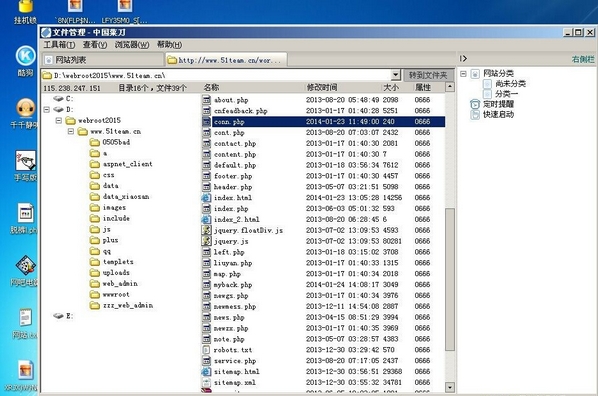The image size is (598, 396).
Task: Open the templets folder icon
Action: pyautogui.click(x=95, y=262)
